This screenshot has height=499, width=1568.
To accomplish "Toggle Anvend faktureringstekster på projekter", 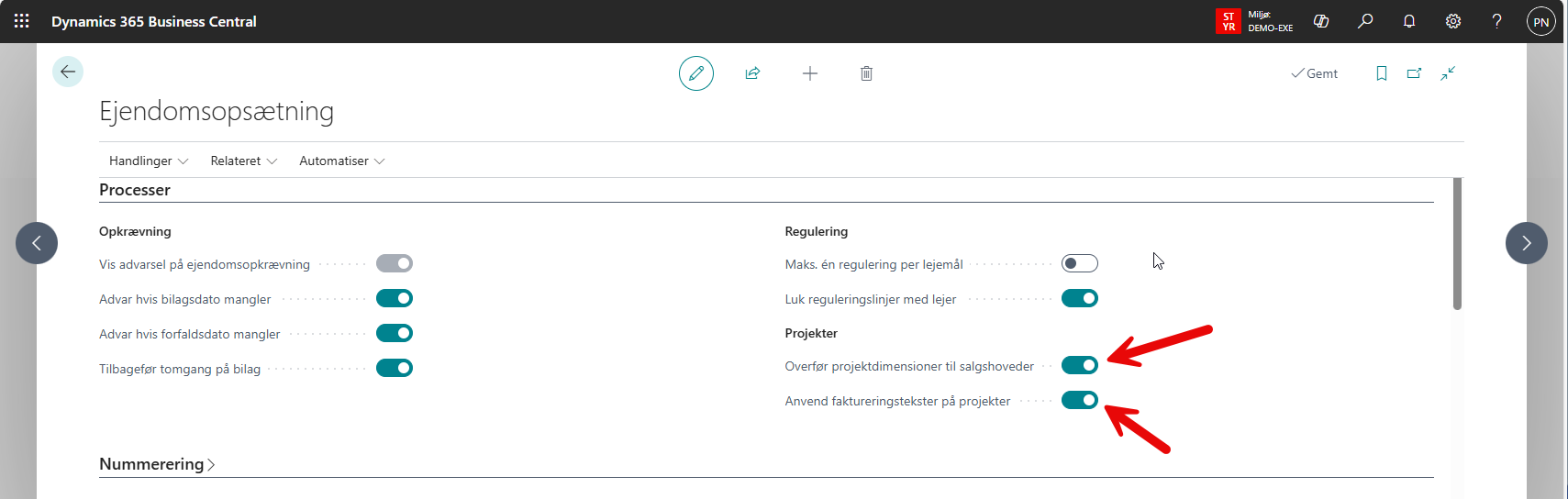I will [1080, 400].
